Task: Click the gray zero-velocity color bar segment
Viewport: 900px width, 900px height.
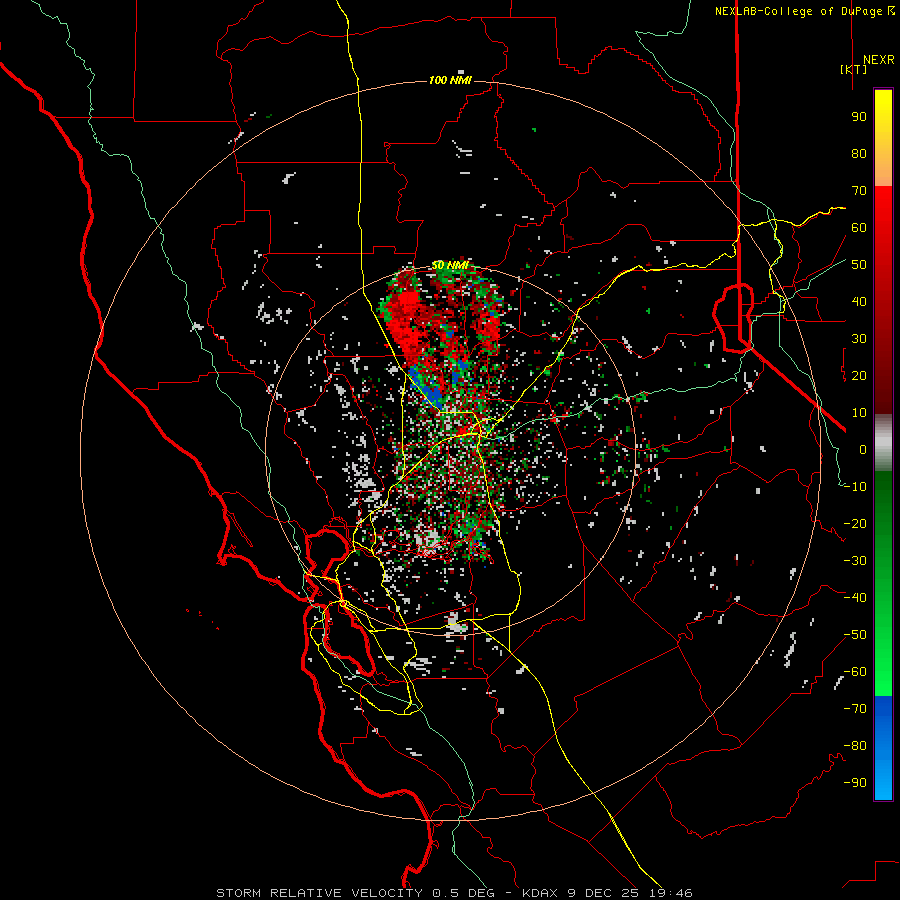Action: point(883,443)
